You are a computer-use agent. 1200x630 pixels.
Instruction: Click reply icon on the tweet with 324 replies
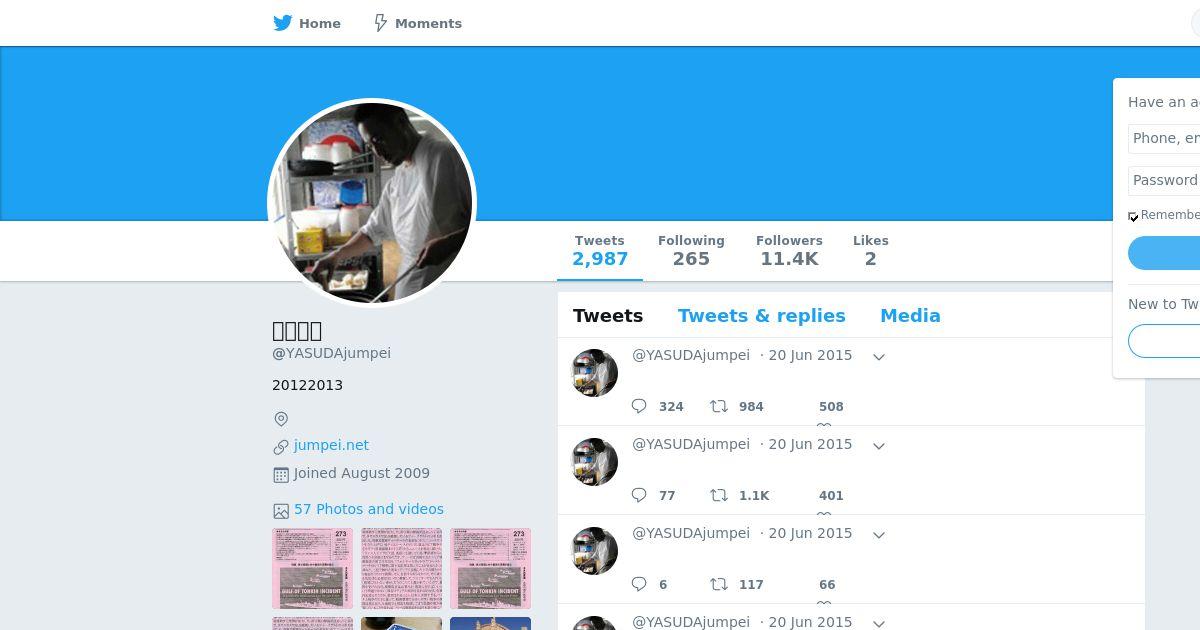[640, 406]
